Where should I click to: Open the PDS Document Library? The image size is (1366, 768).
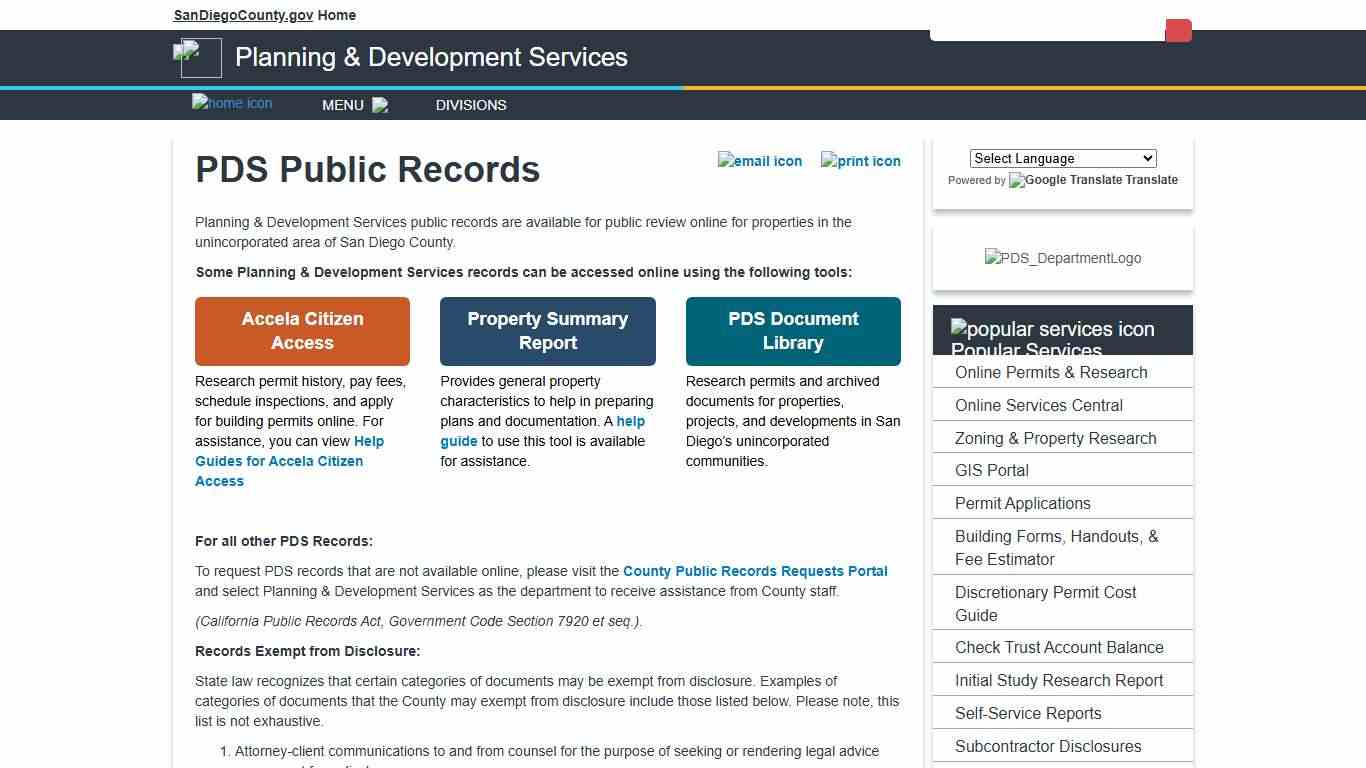coord(792,331)
